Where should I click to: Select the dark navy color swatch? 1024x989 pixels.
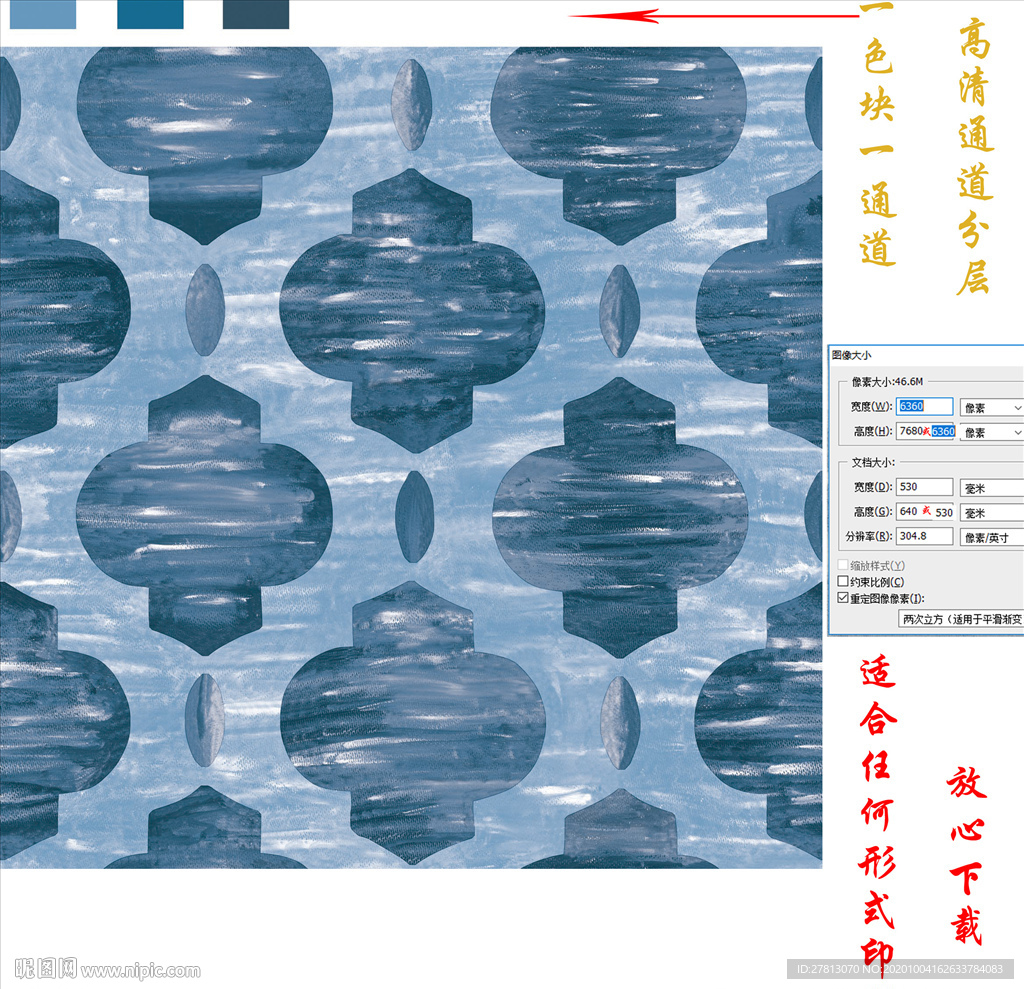click(x=256, y=14)
